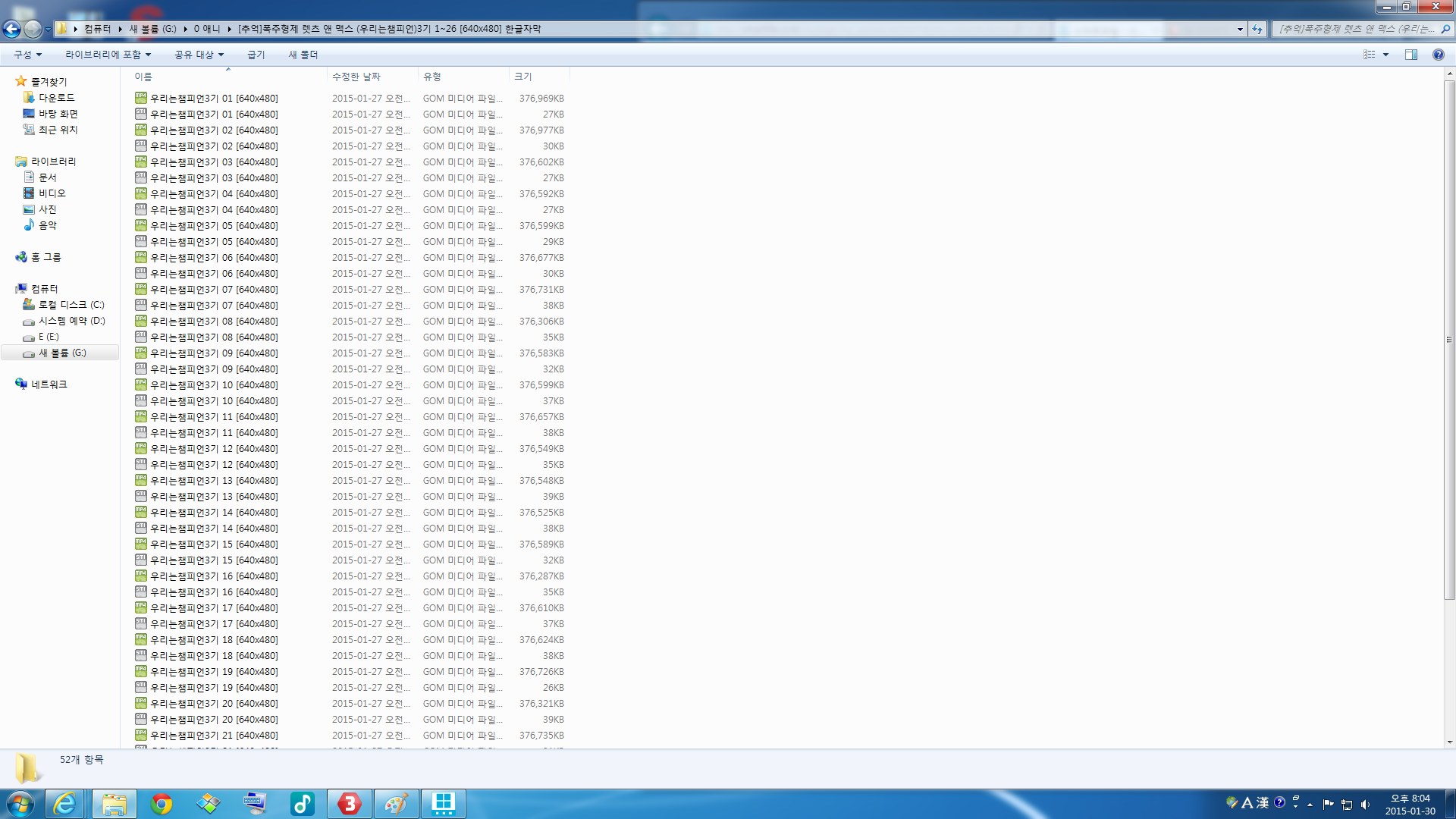This screenshot has height=819, width=1456.
Task: Click the Forward navigation arrow
Action: click(33, 29)
